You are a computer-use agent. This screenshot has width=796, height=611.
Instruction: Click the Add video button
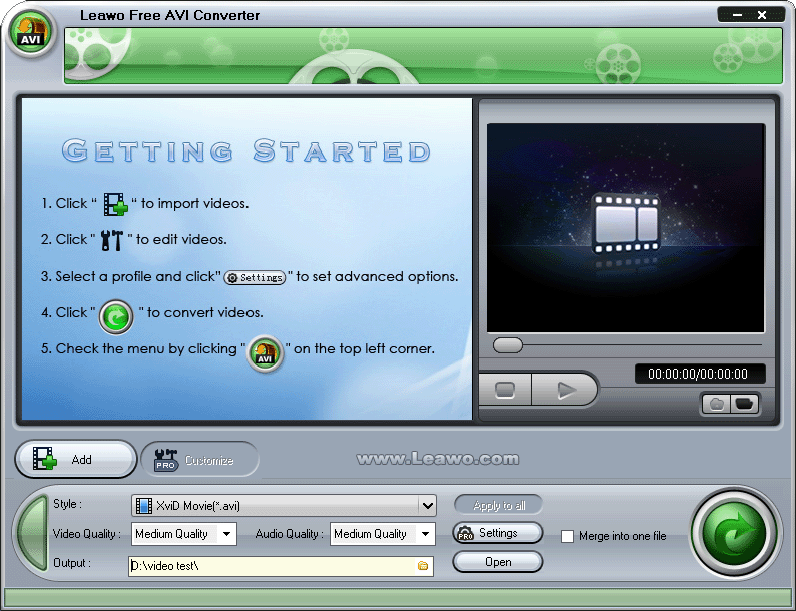[76, 460]
